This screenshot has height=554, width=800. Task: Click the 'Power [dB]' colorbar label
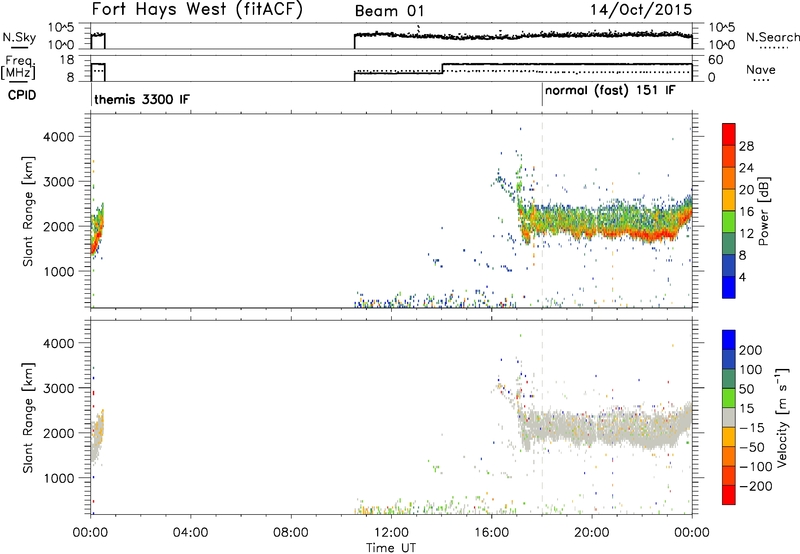click(763, 211)
